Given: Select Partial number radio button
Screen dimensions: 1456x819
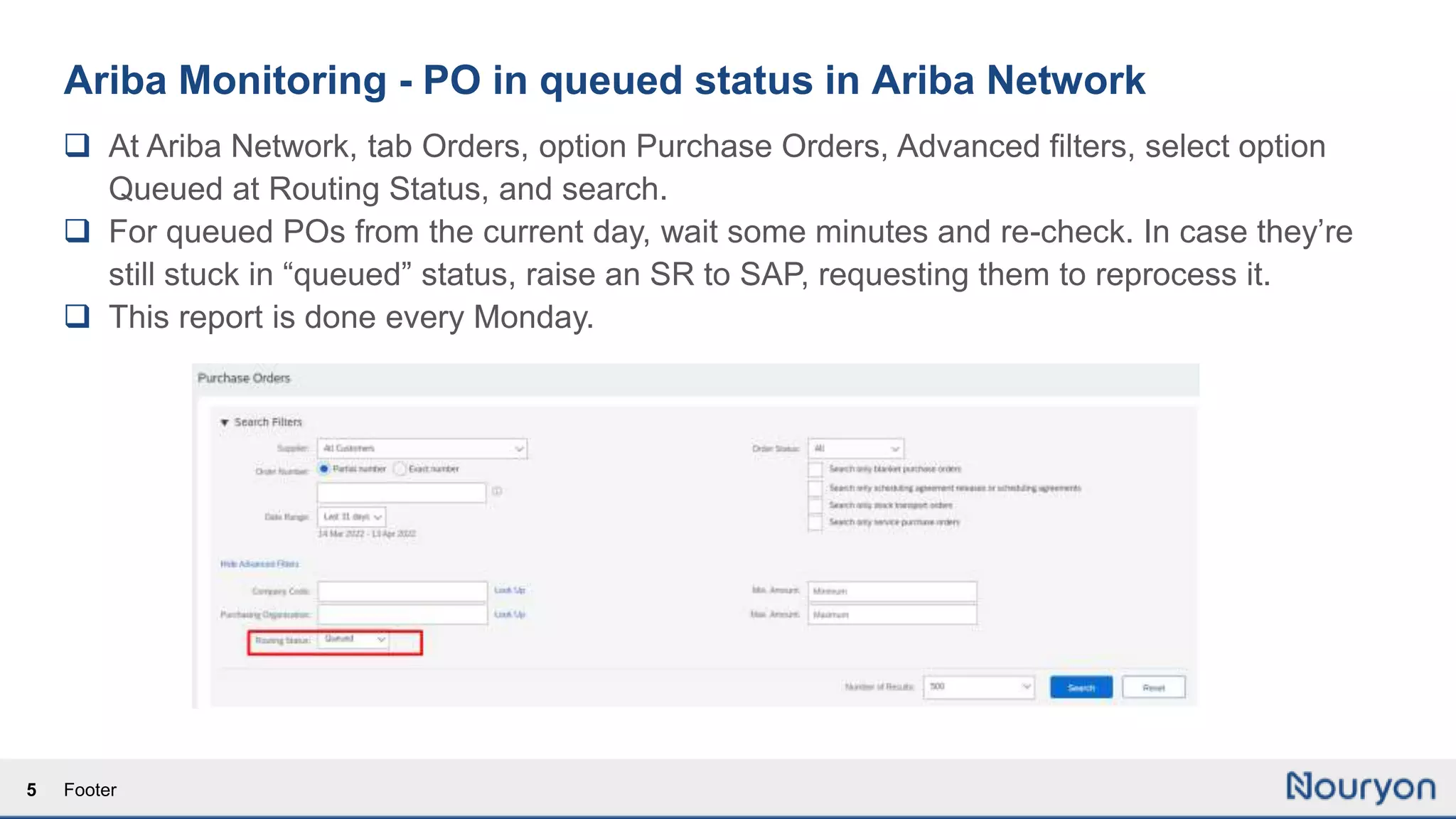Looking at the screenshot, I should point(324,469).
